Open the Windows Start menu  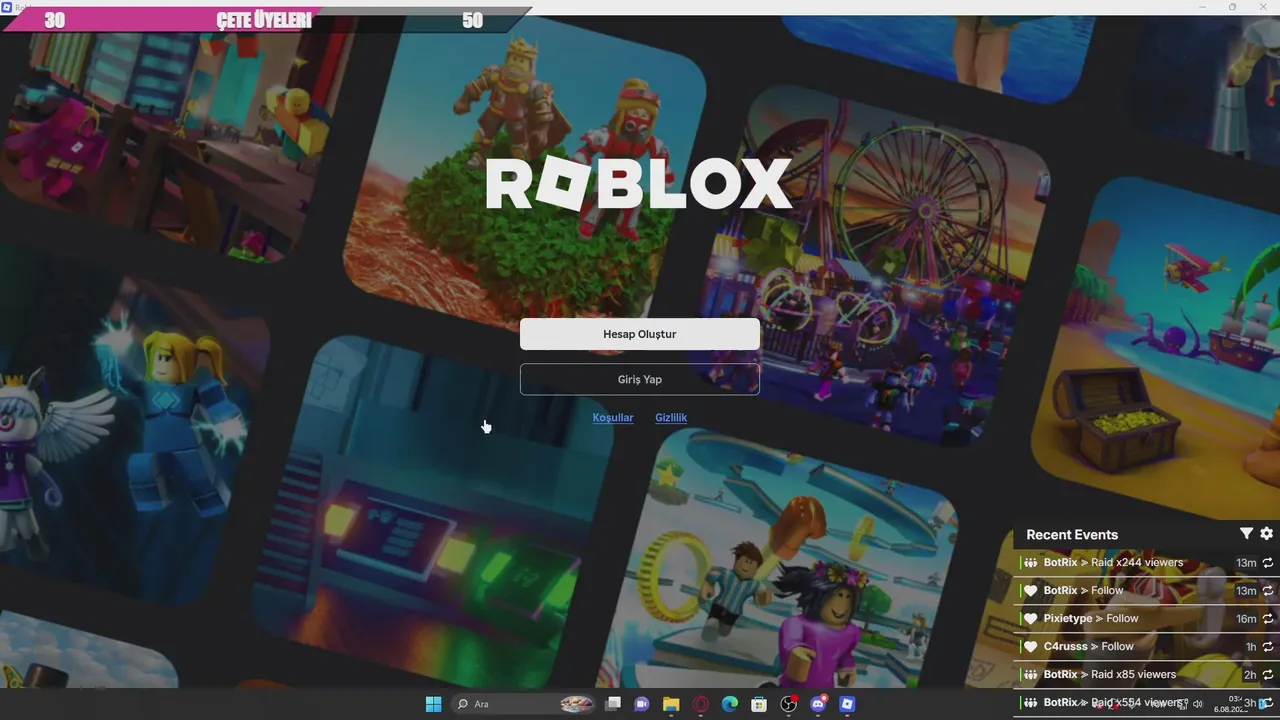pos(433,704)
